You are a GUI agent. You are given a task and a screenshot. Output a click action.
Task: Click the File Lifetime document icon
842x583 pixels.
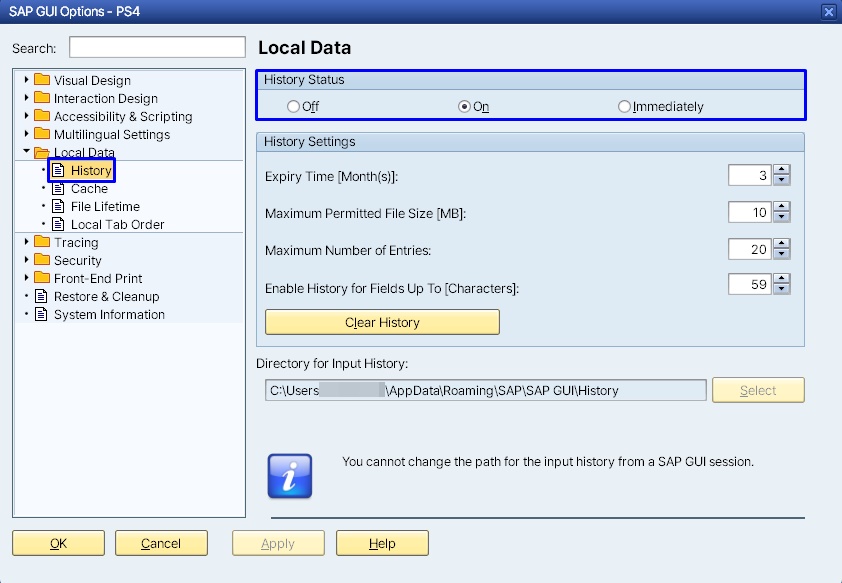point(58,206)
